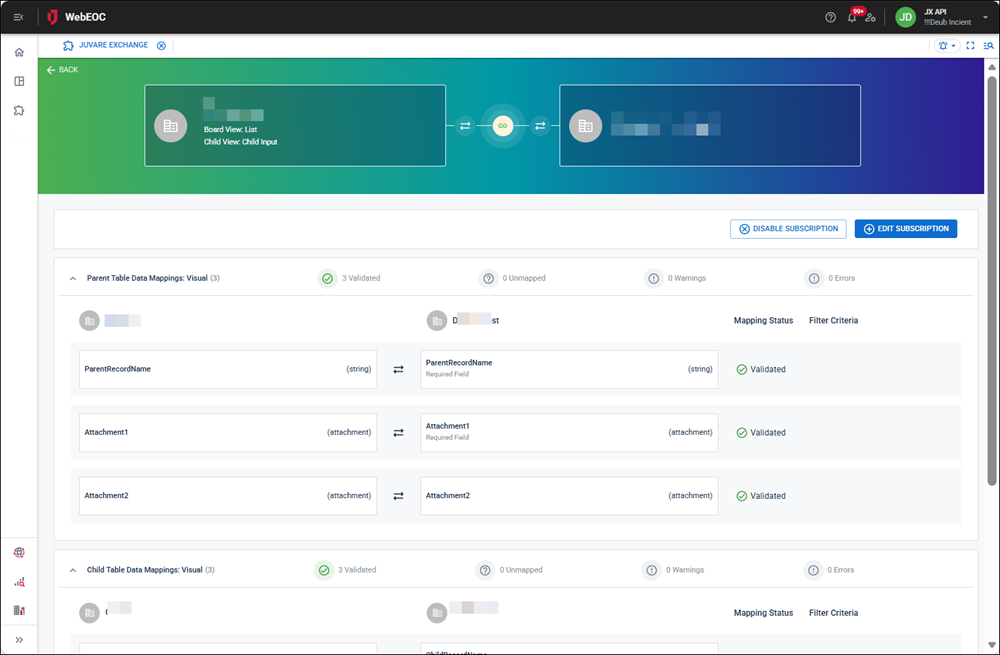Open the boards layout sidebar icon
Viewport: 1000px width, 655px height.
pyautogui.click(x=19, y=81)
